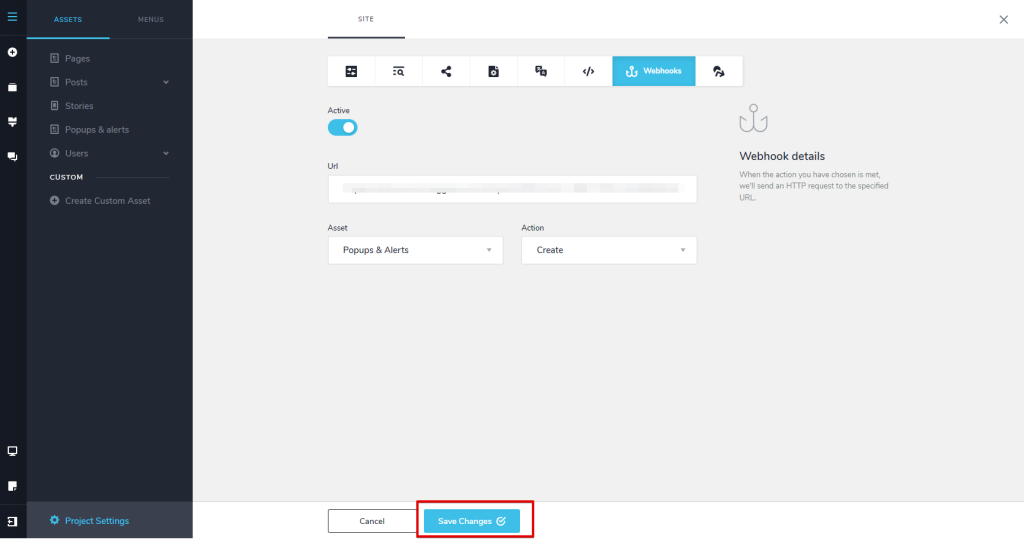Expand the Posts submenu chevron
1024x540 pixels.
tap(166, 82)
